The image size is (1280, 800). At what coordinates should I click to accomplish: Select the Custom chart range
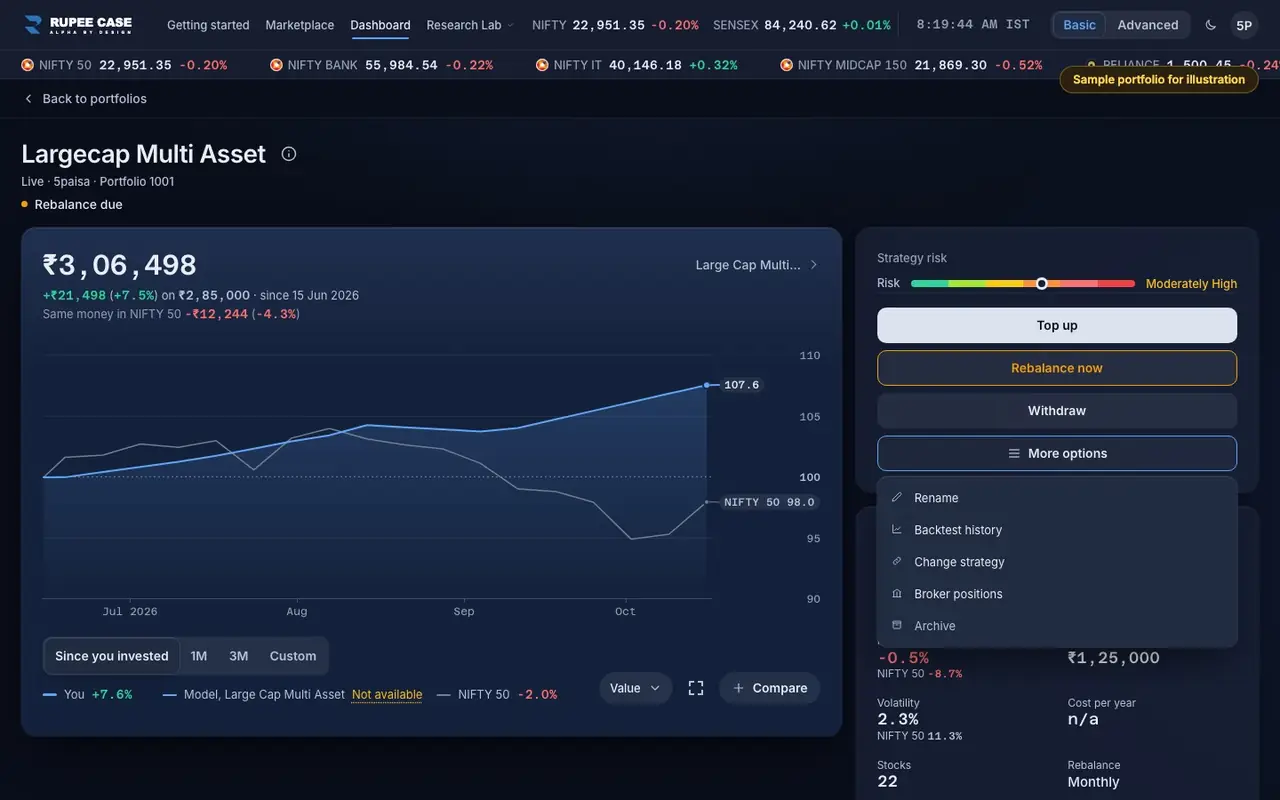[x=293, y=656]
